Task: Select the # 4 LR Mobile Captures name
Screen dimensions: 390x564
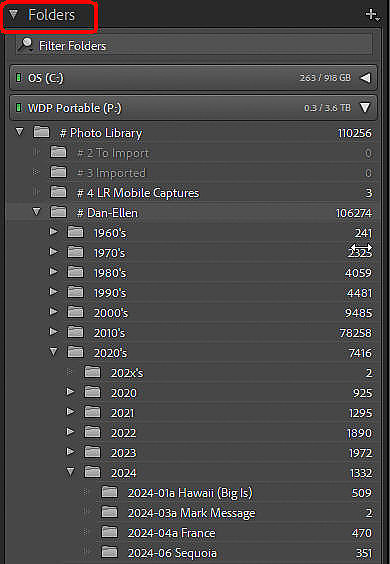Action: click(138, 193)
